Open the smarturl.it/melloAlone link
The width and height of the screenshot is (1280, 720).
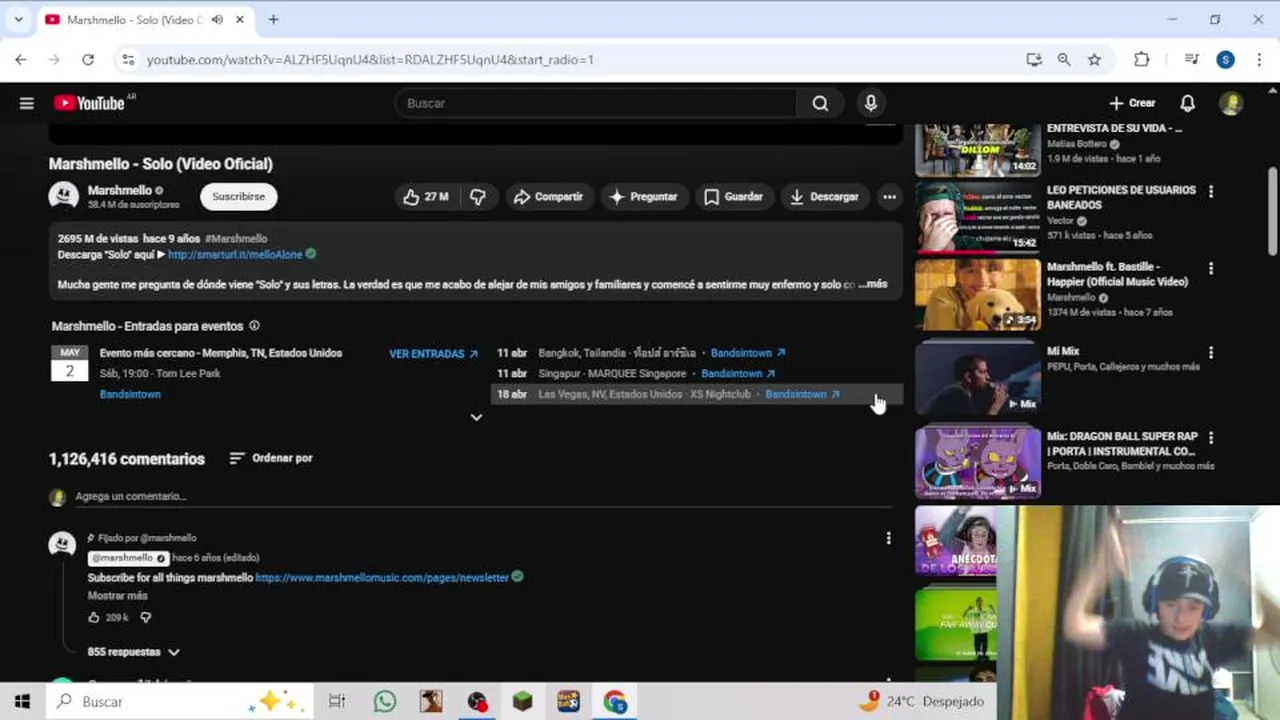tap(235, 255)
